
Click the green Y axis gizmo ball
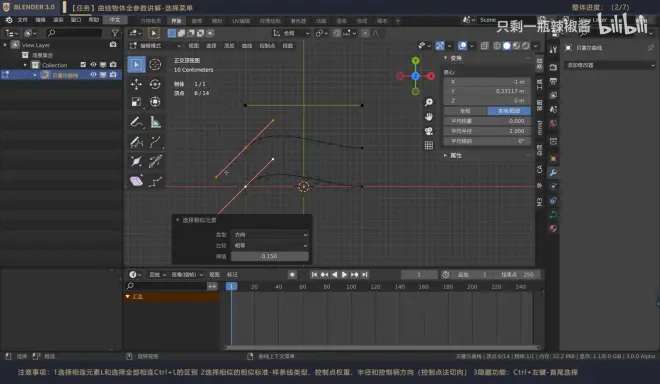pyautogui.click(x=415, y=61)
